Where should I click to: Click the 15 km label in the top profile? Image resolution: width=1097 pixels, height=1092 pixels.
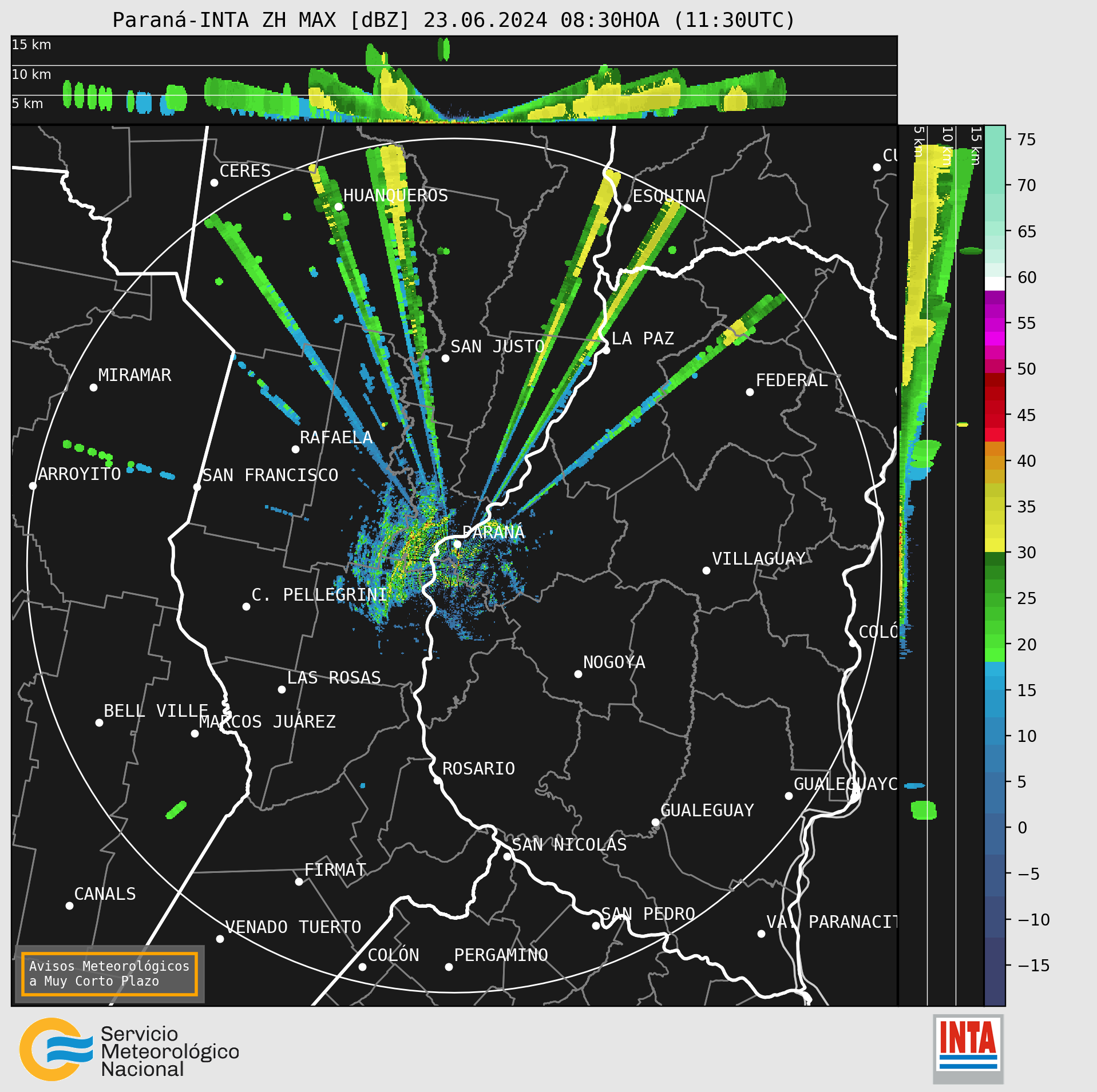31,45
